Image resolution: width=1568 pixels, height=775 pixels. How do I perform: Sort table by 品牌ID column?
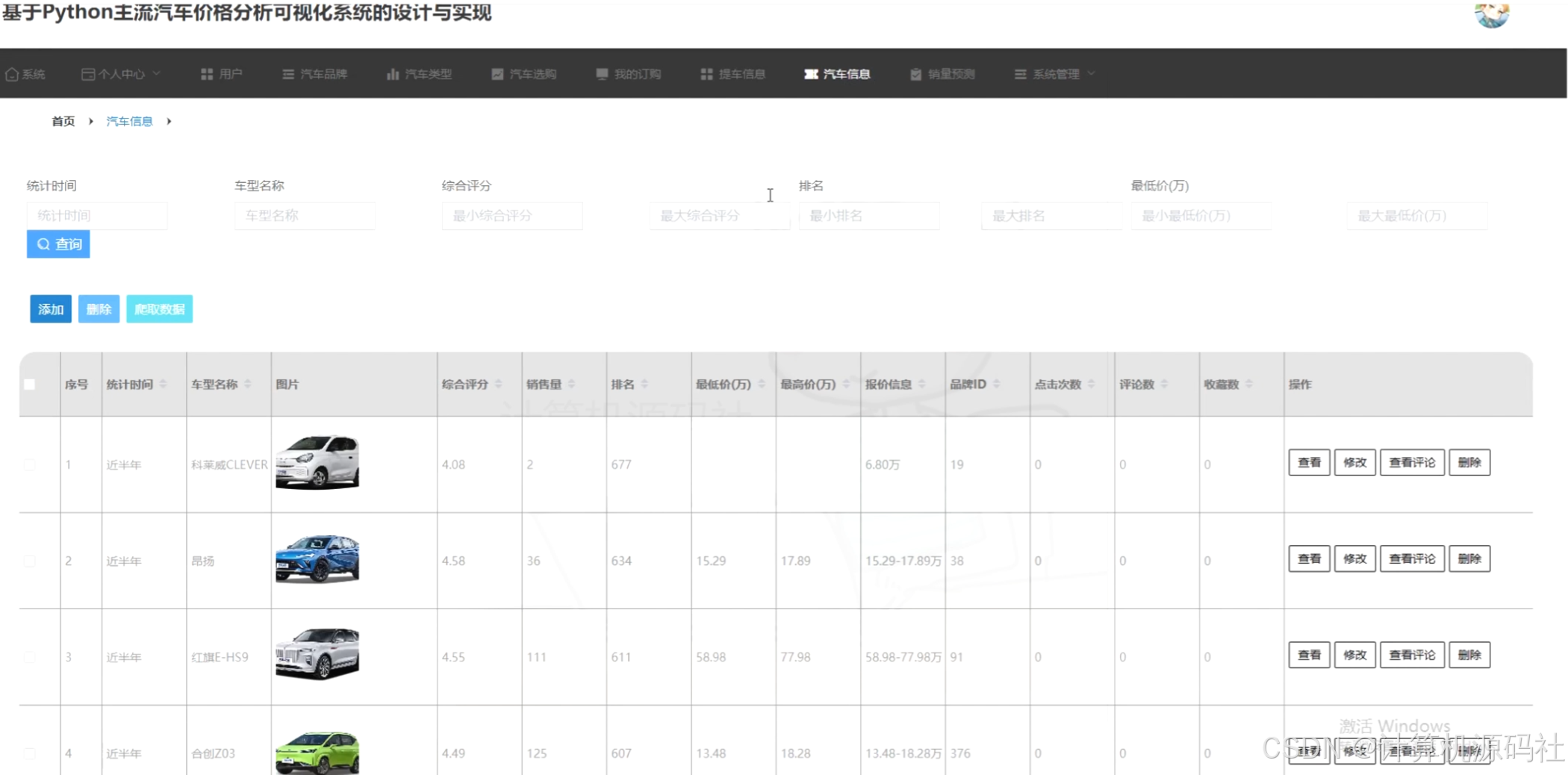coord(996,384)
